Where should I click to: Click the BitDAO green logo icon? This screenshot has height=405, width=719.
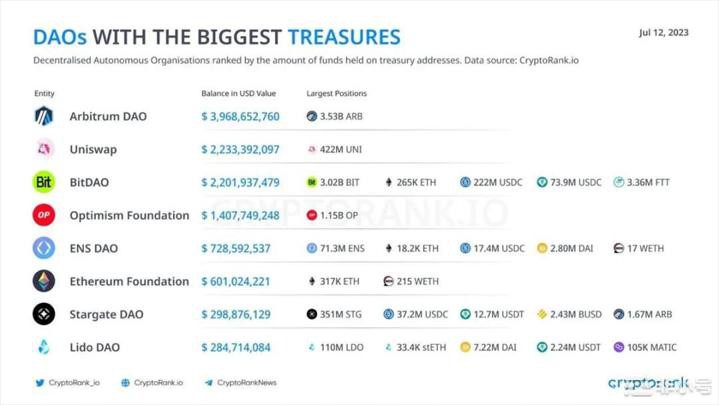44,183
